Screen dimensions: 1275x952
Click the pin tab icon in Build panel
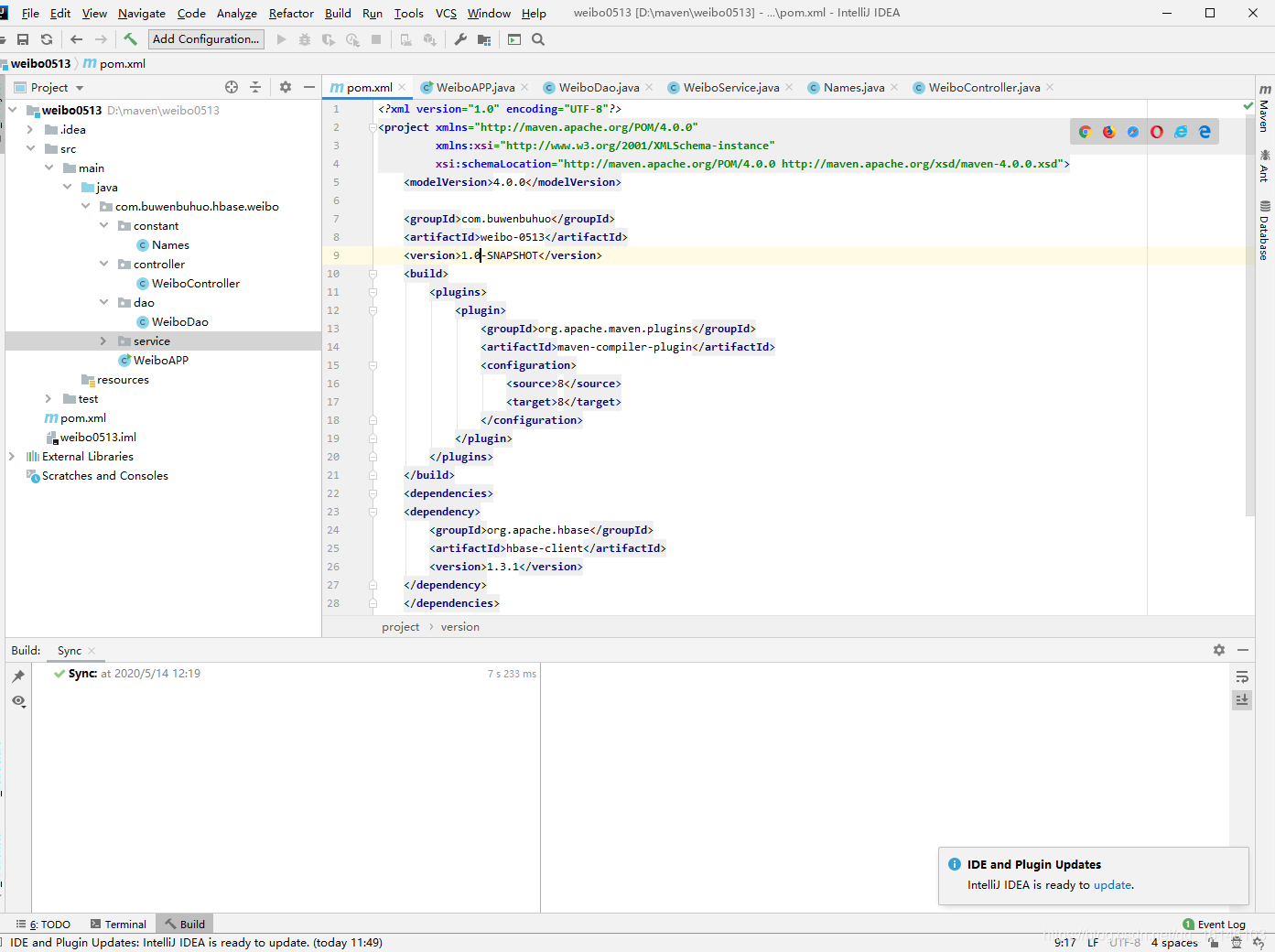pos(18,676)
